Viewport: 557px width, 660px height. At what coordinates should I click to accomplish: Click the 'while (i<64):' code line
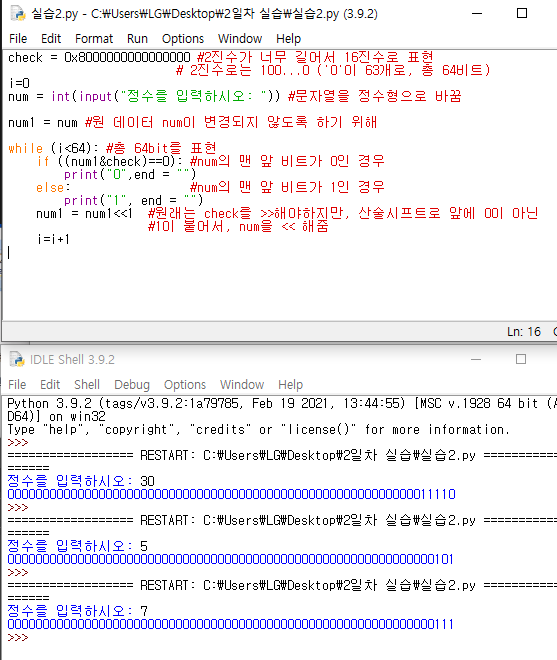[x=112, y=148]
